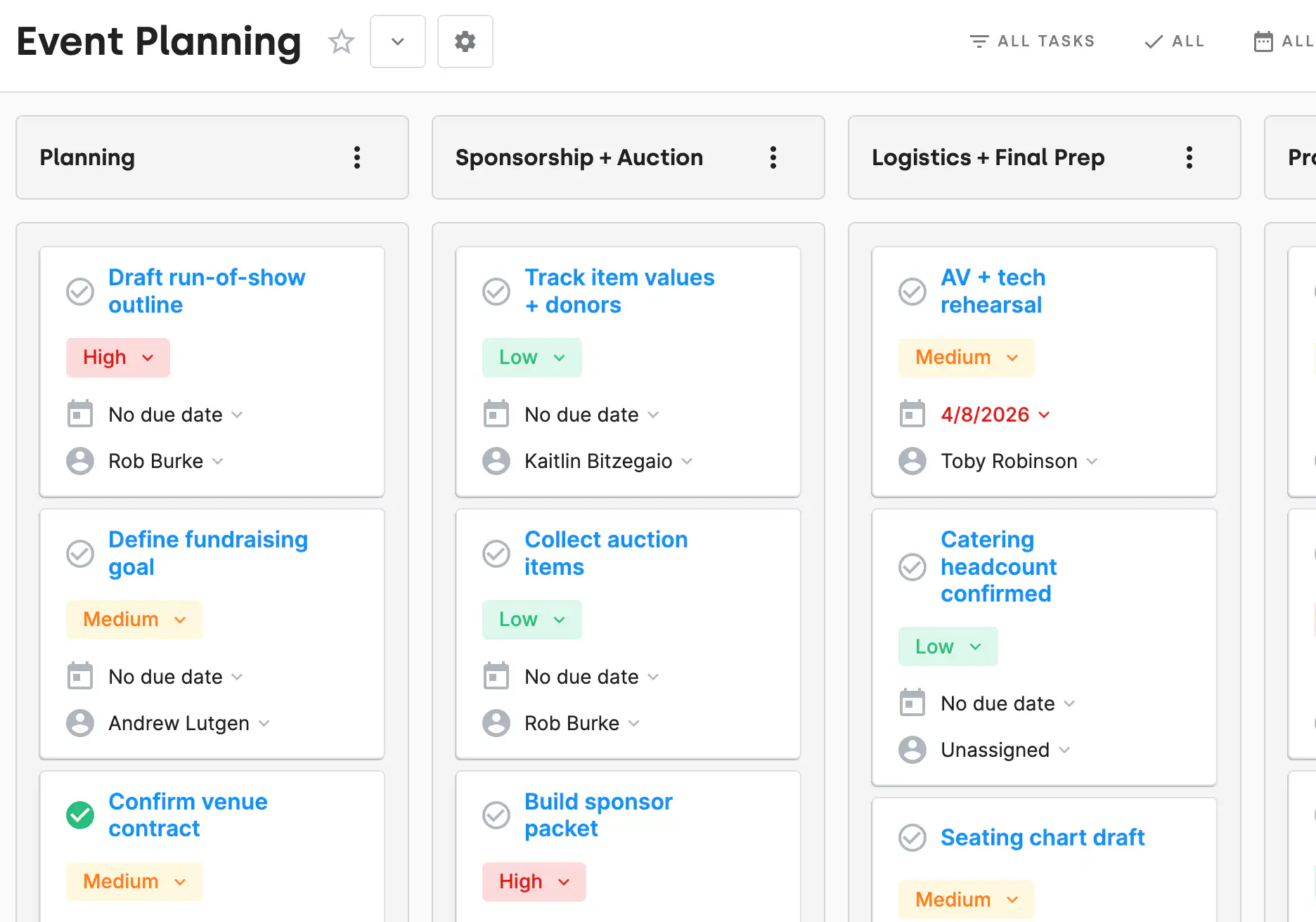This screenshot has width=1316, height=922.
Task: Mark Catering headcount confirmed as complete
Action: click(912, 566)
